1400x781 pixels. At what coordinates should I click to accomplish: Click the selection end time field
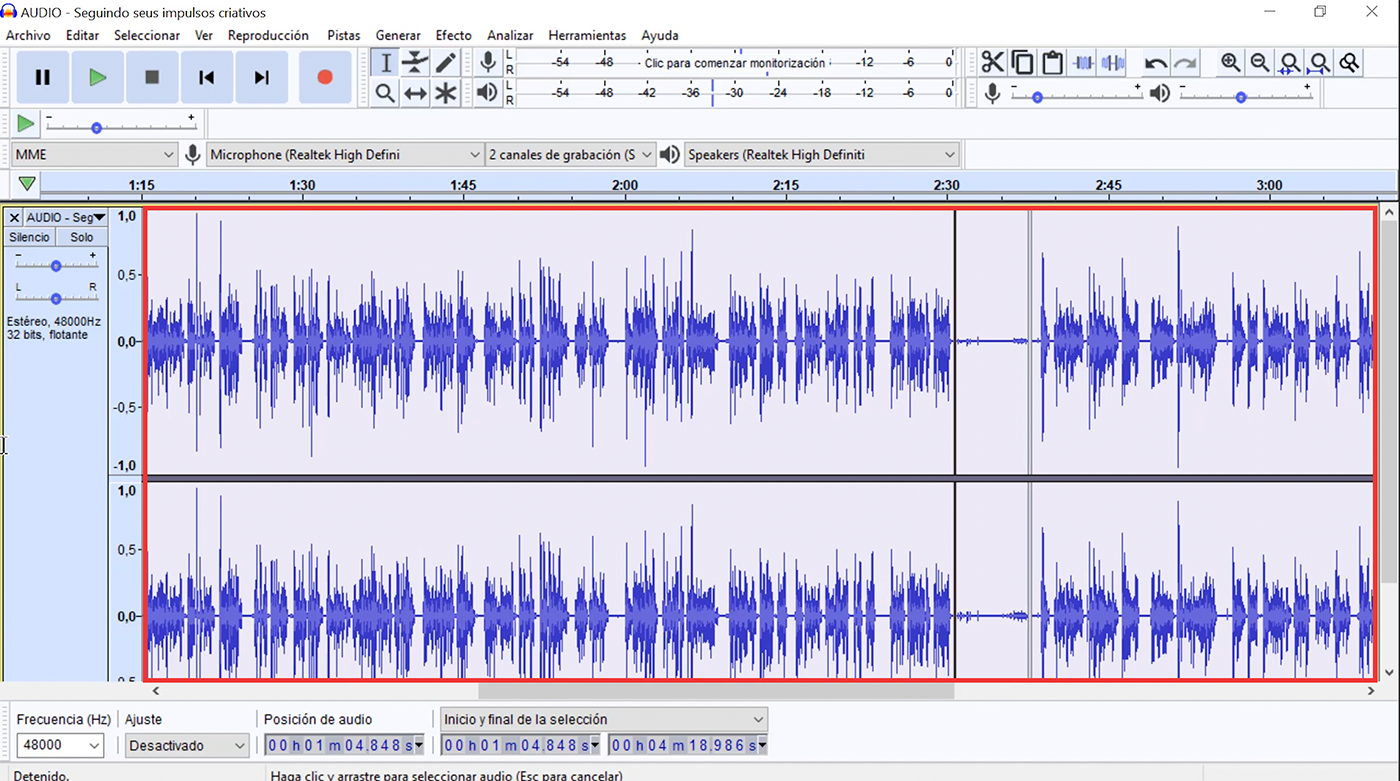pyautogui.click(x=688, y=745)
